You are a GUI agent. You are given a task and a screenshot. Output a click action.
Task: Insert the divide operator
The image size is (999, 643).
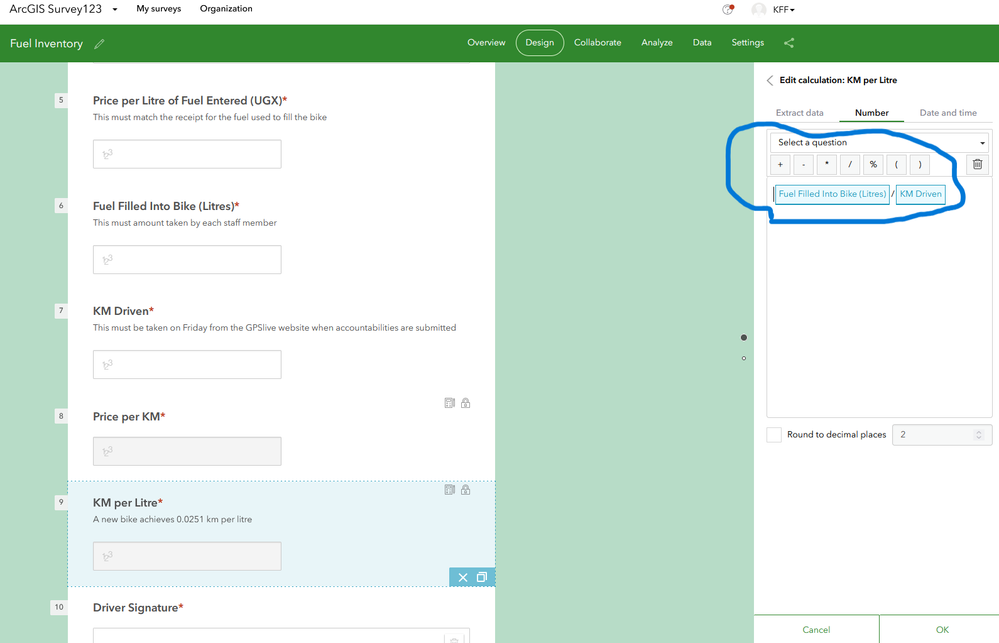click(850, 164)
